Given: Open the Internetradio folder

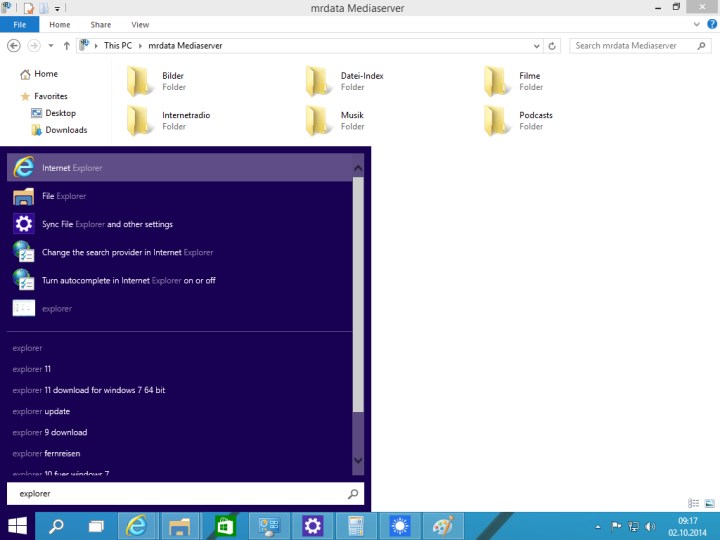Looking at the screenshot, I should click(x=168, y=120).
